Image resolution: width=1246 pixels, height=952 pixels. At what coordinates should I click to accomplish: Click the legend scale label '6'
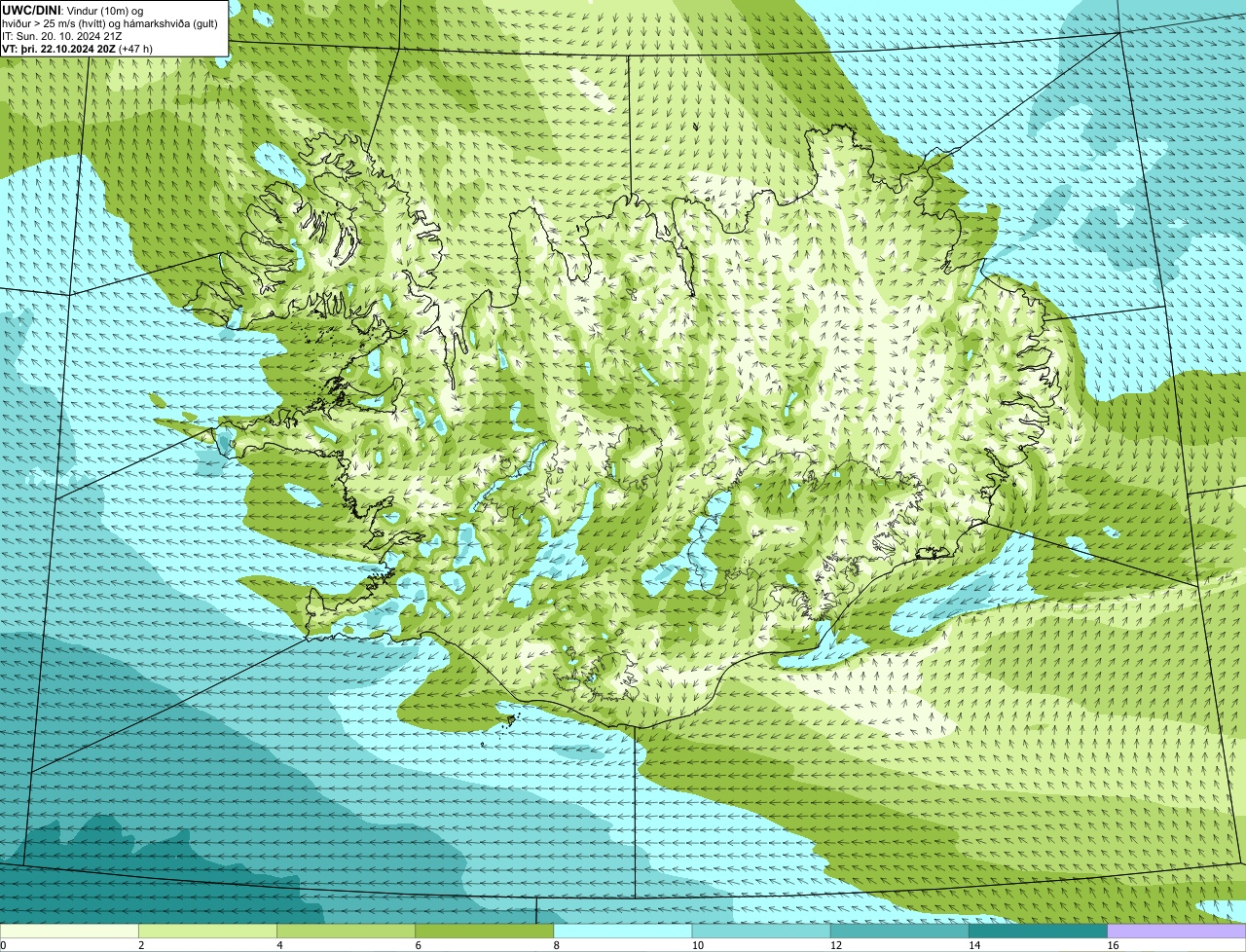click(419, 945)
